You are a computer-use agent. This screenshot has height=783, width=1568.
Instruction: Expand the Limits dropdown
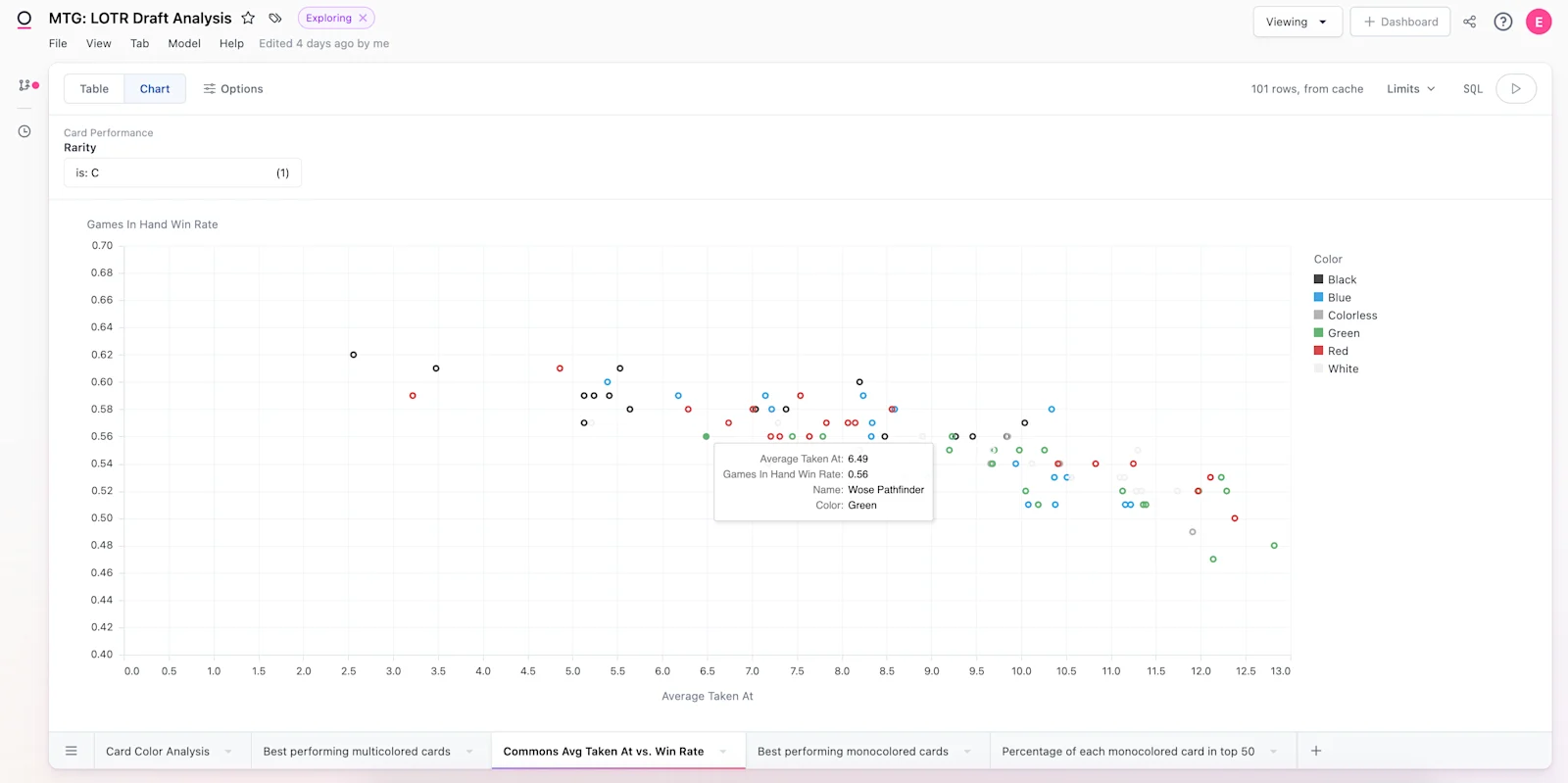tap(1411, 89)
